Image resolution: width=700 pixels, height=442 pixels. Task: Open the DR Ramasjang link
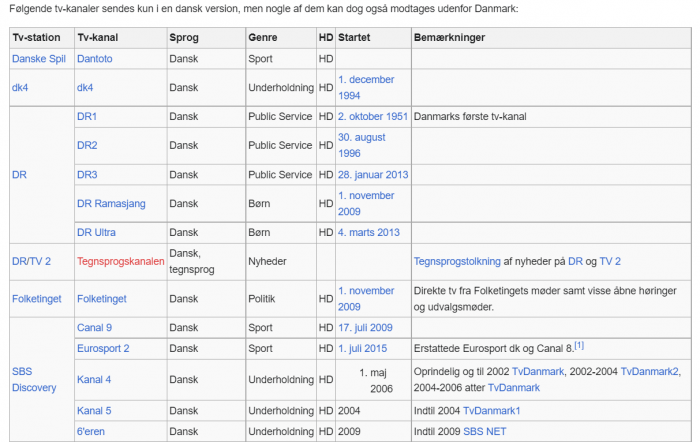pos(111,204)
